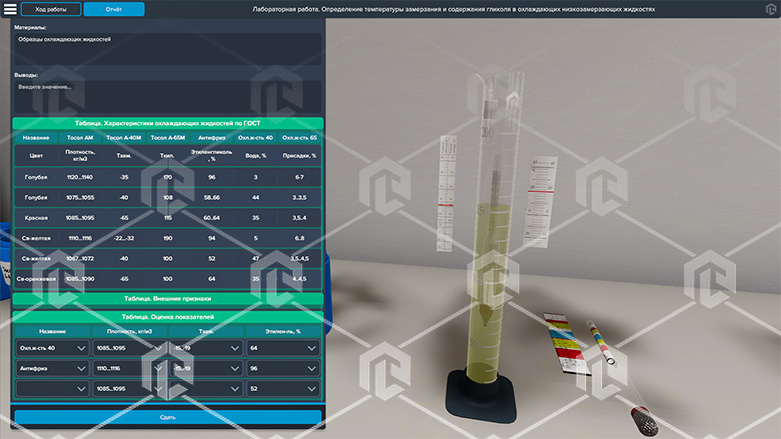This screenshot has height=439, width=781.
Task: Click the Плотность, кг/м3 column header in ГОСТ table
Action: pos(80,155)
